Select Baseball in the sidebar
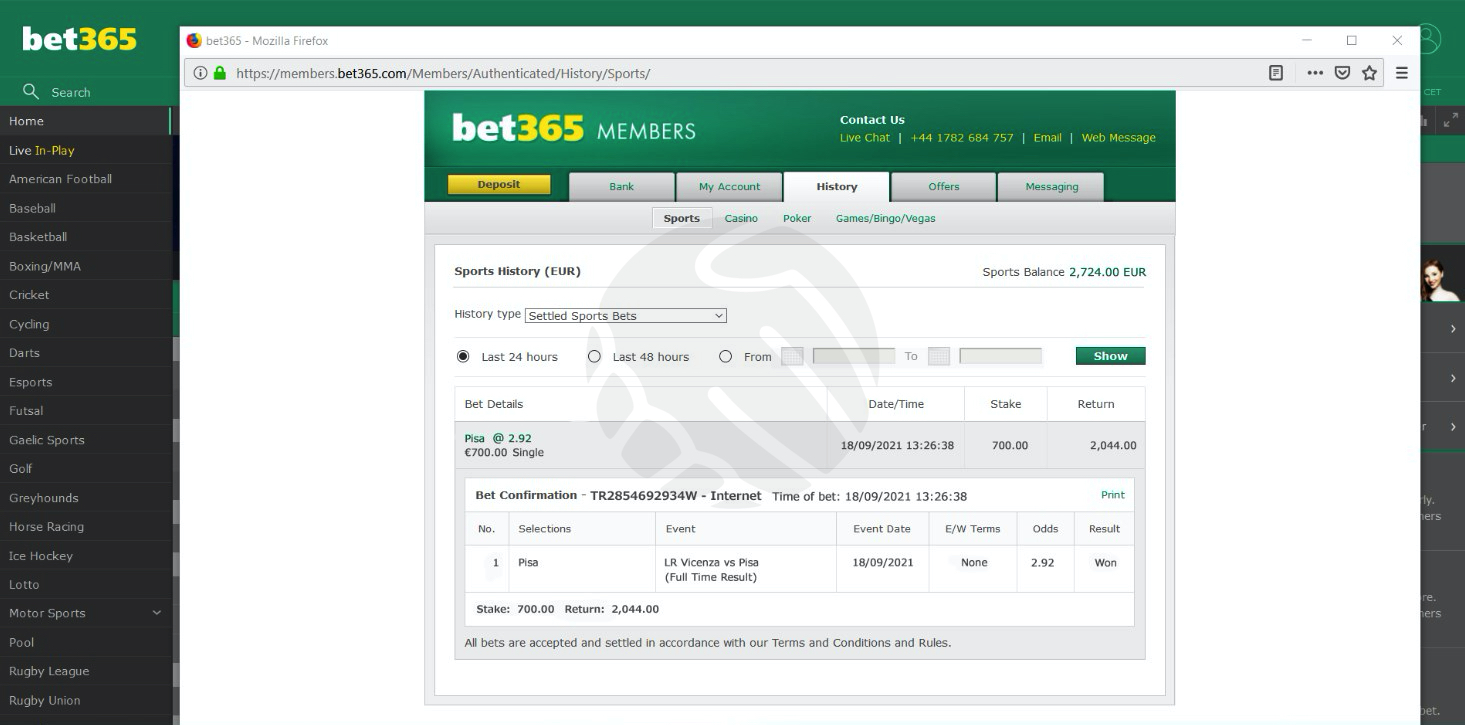Viewport: 1465px width, 725px height. 86,208
